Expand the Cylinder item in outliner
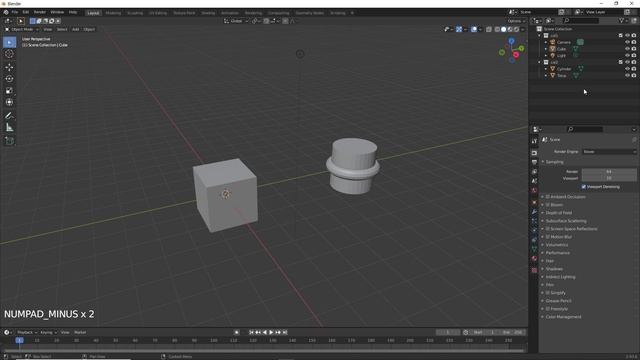Image resolution: width=640 pixels, height=360 pixels. pyautogui.click(x=546, y=69)
